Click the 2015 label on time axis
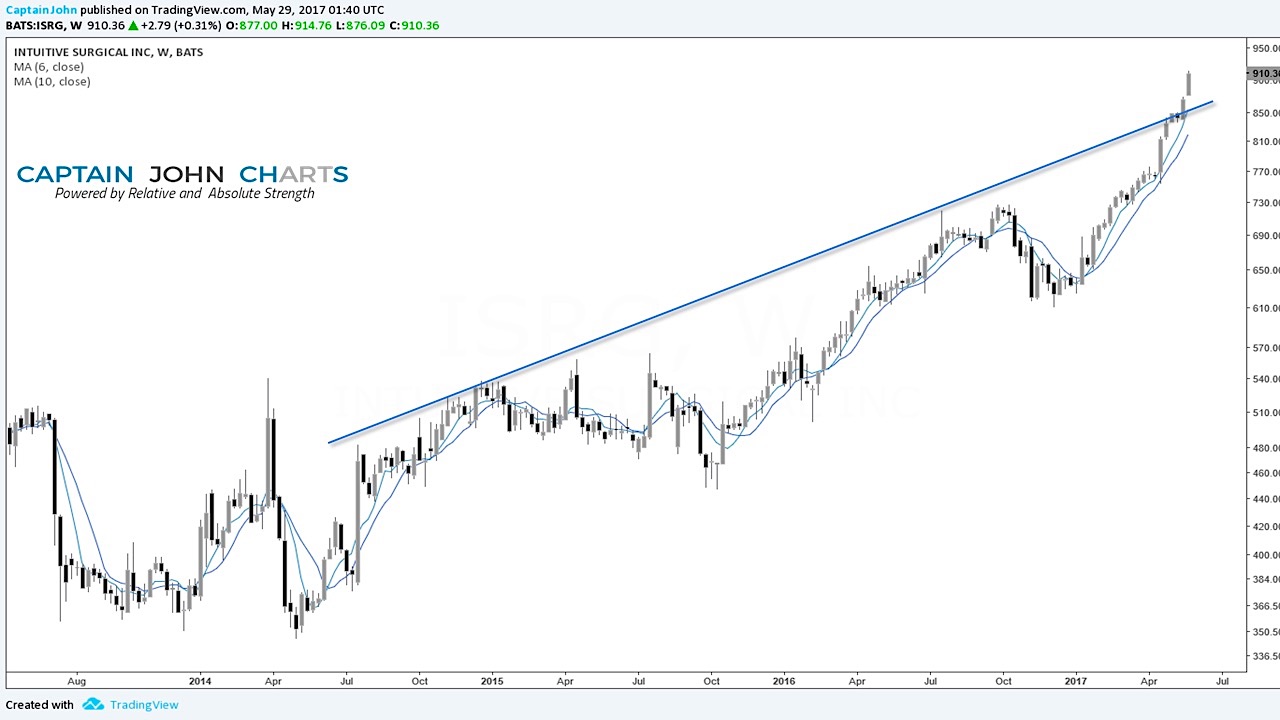 coord(491,681)
